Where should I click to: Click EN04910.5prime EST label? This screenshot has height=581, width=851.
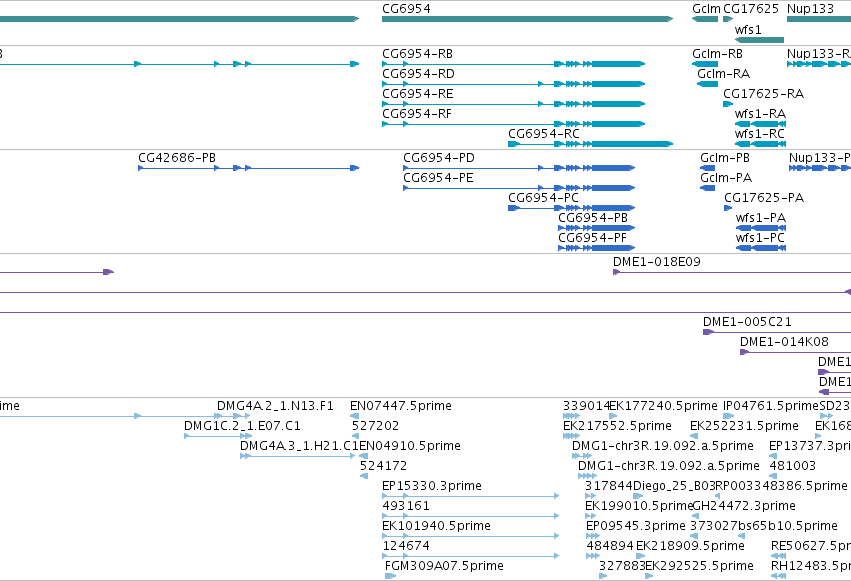[x=410, y=446]
